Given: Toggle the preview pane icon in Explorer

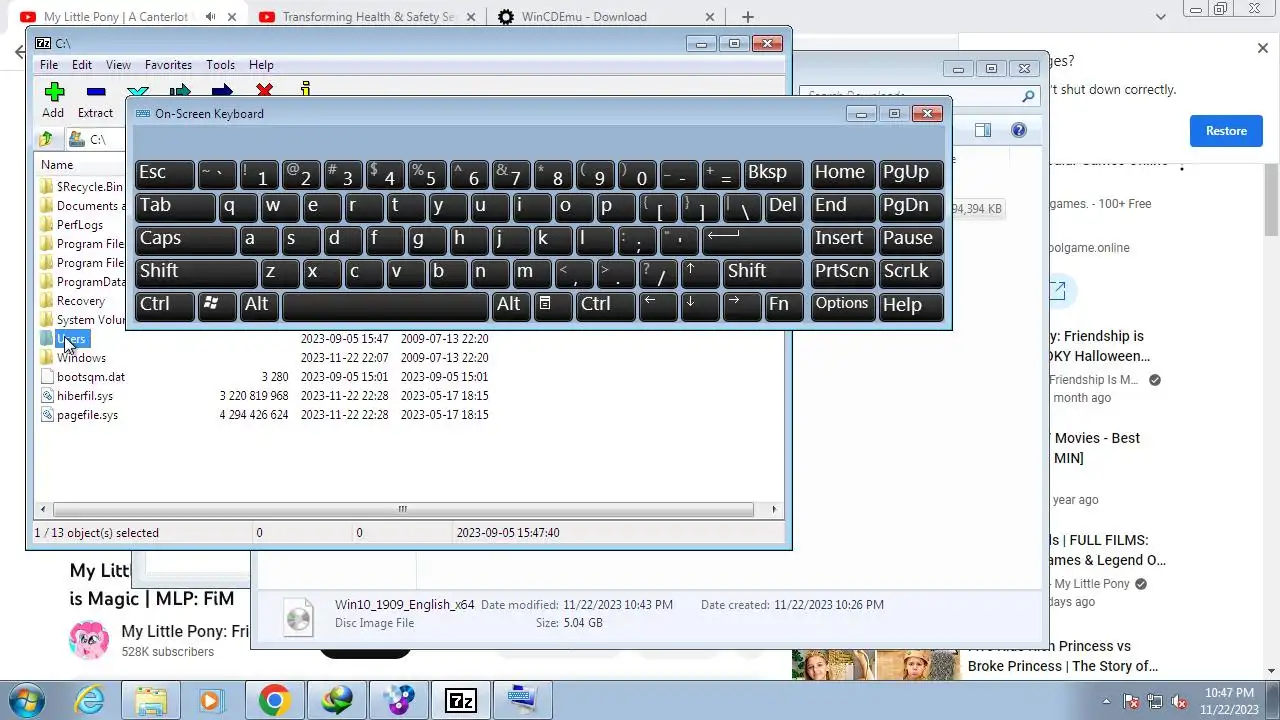Looking at the screenshot, I should point(983,130).
